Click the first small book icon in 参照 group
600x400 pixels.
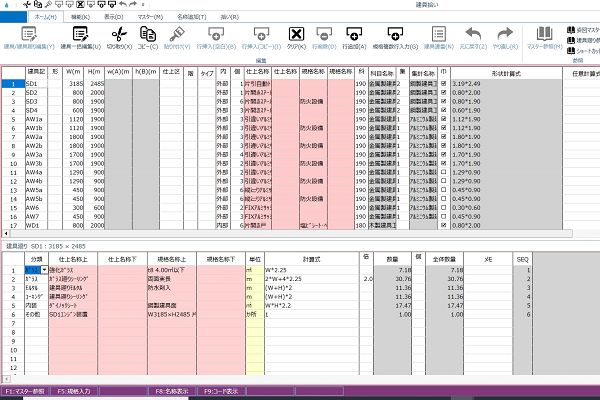[571, 30]
